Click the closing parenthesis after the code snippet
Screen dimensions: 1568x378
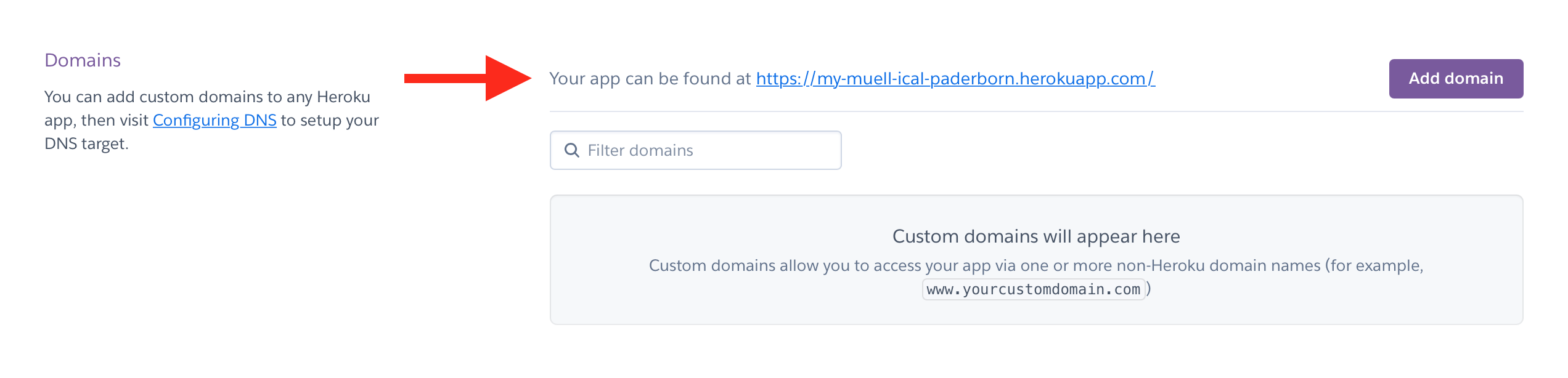click(1149, 288)
